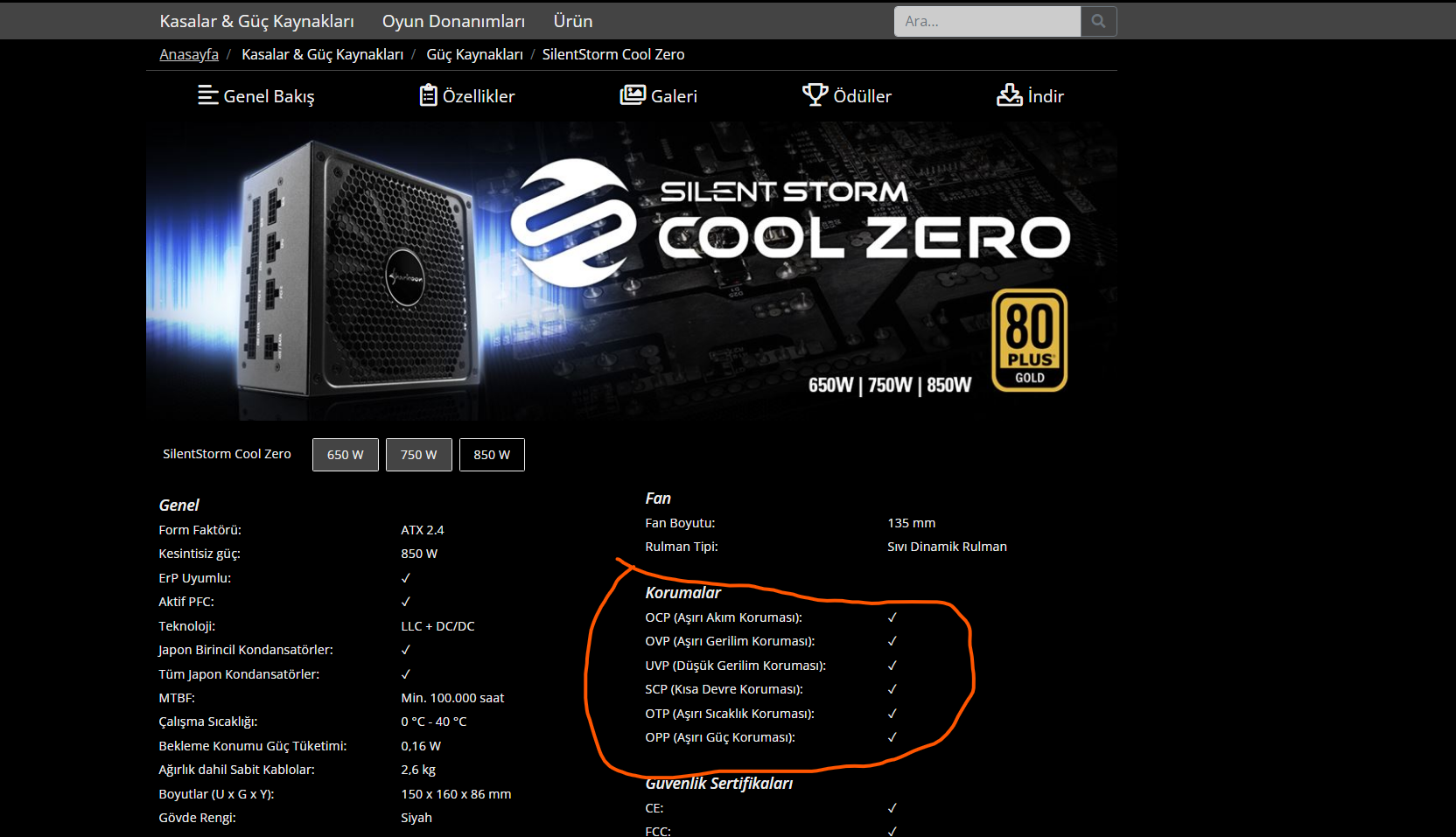Select the 850 W model button

click(x=492, y=455)
